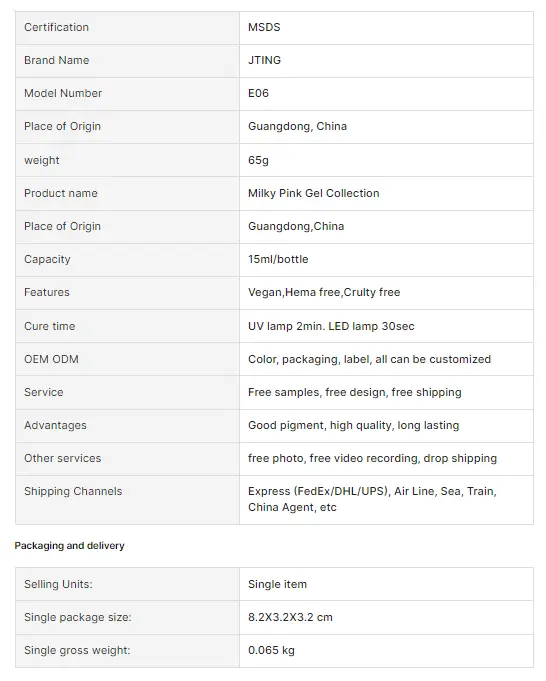
Task: Select the E06 model number value
Action: (258, 93)
